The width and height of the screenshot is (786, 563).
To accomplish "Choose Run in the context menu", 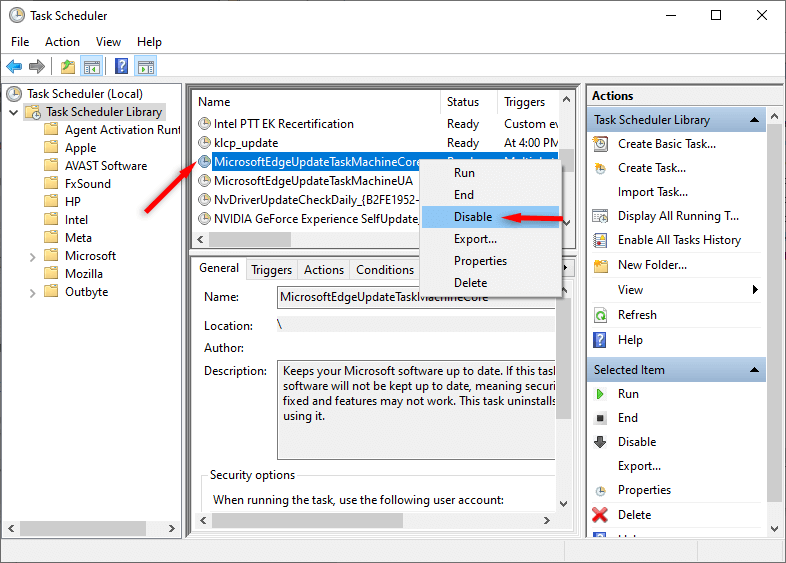I will point(490,173).
